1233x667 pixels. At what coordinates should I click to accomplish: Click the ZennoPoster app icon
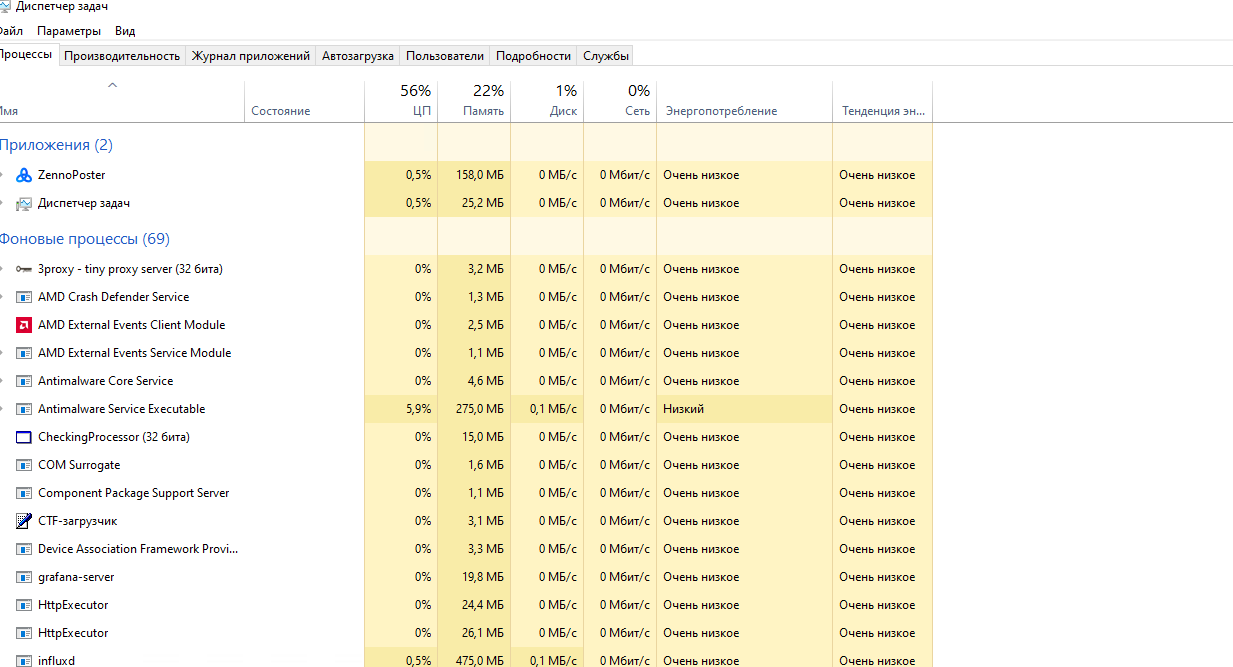point(24,175)
